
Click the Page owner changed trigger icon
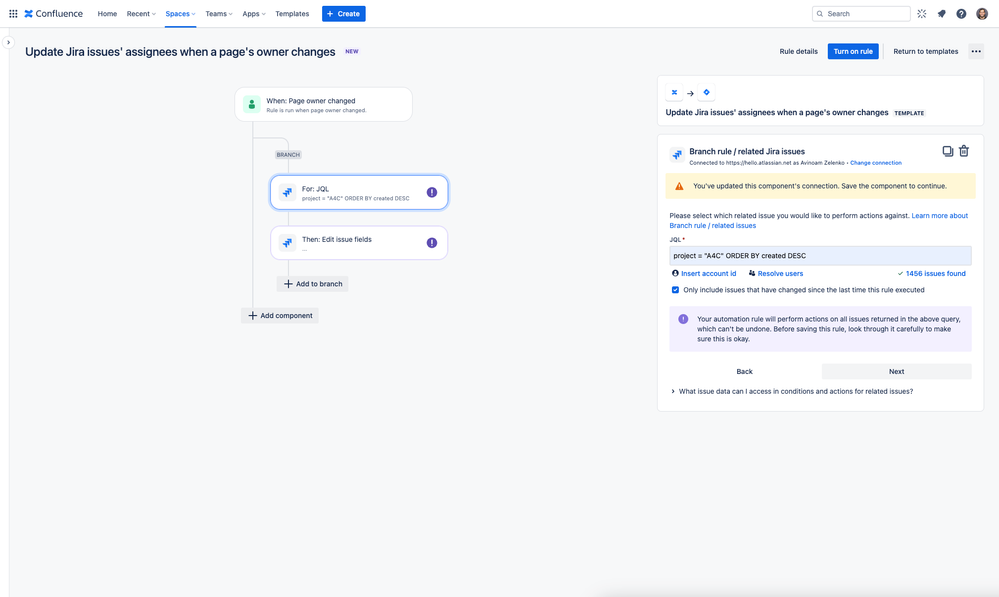[252, 104]
